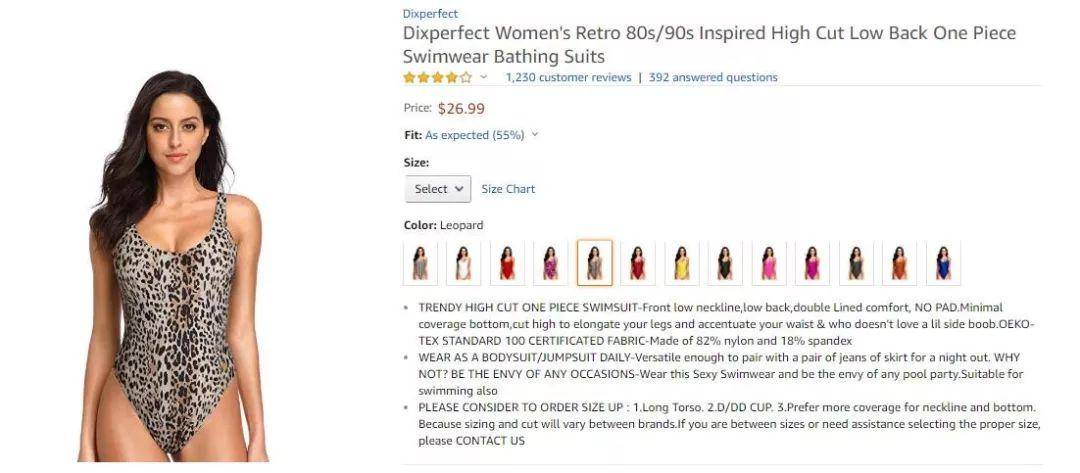Choose the orange-adjacent dark olive swimsuit swatch

(x=856, y=263)
